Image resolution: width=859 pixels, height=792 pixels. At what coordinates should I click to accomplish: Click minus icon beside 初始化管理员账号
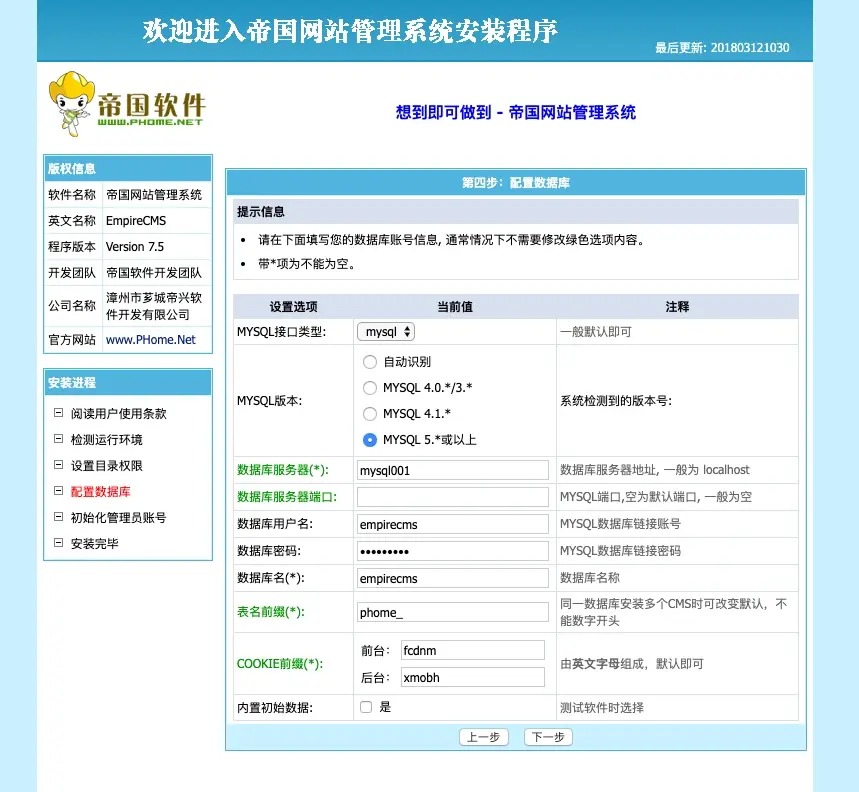point(59,516)
